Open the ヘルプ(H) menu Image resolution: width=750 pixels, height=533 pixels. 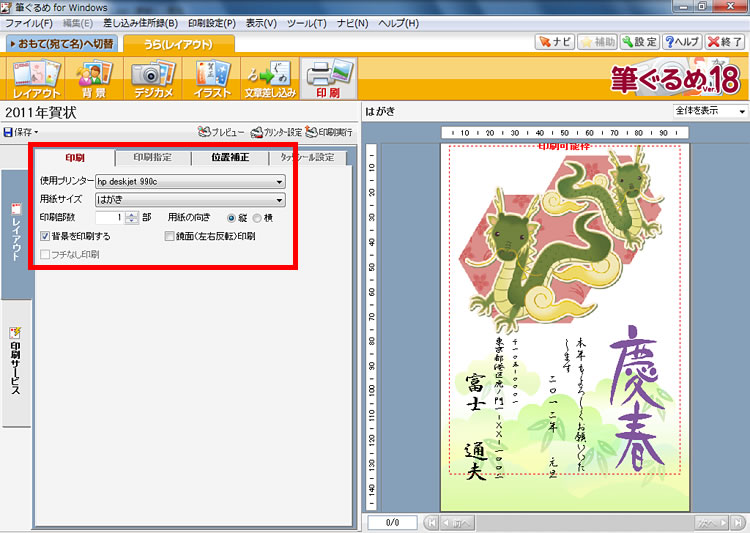click(x=398, y=23)
